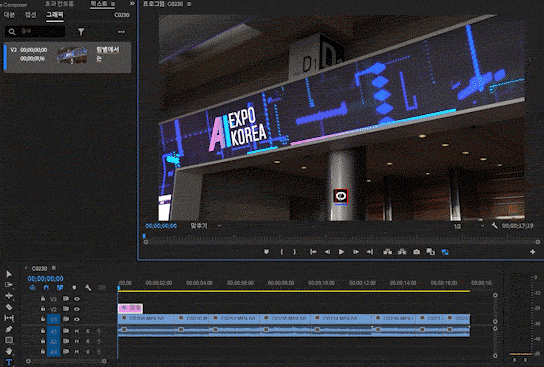
Task: Select the Ripple Edit tool
Action: click(x=9, y=296)
